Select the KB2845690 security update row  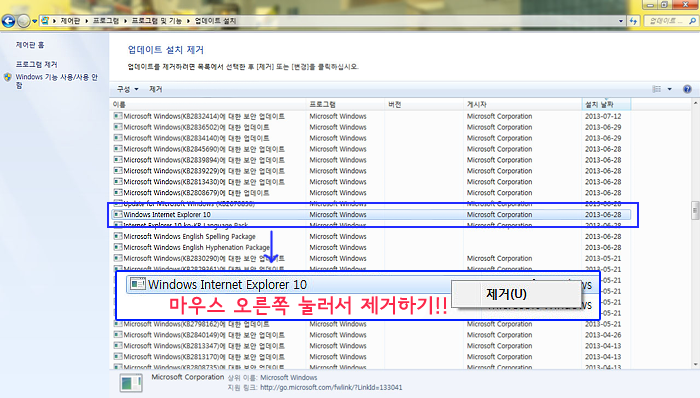371,149
